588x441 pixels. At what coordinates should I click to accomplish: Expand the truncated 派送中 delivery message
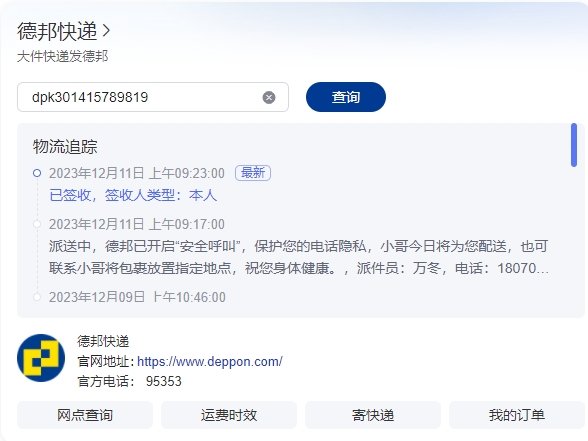[298, 257]
